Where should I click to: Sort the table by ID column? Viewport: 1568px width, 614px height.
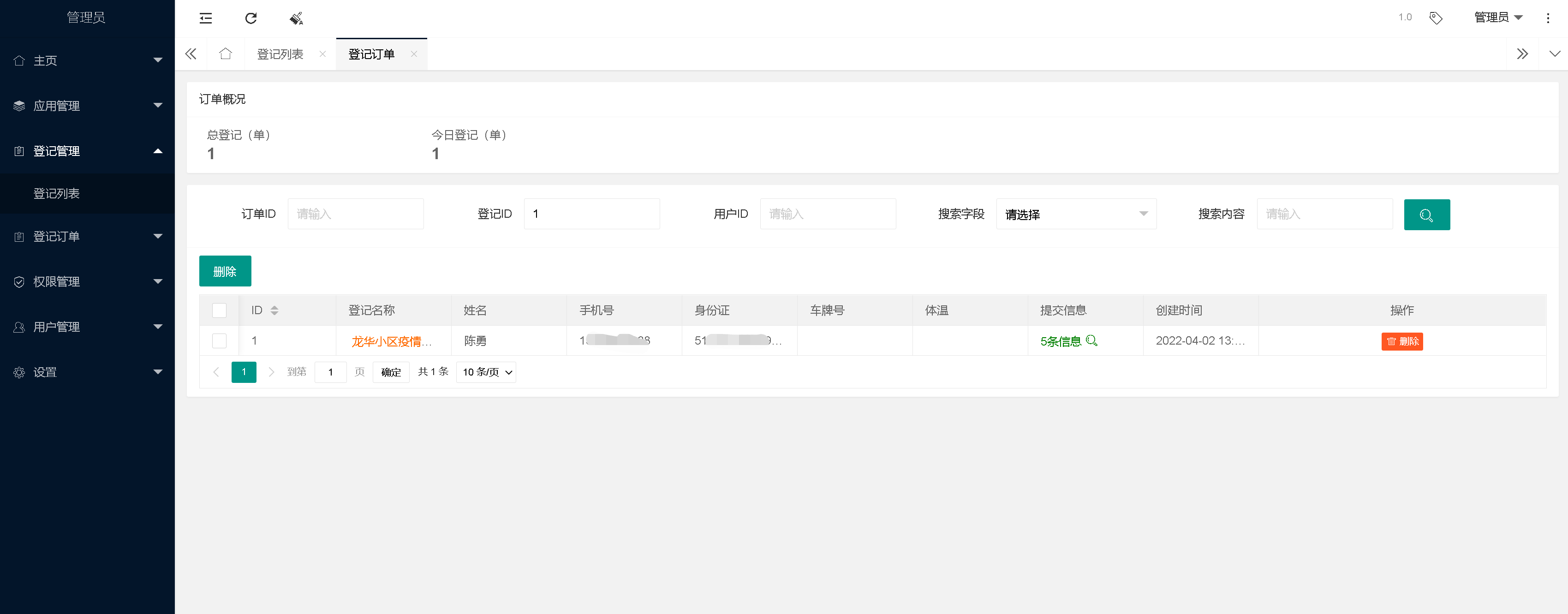274,310
